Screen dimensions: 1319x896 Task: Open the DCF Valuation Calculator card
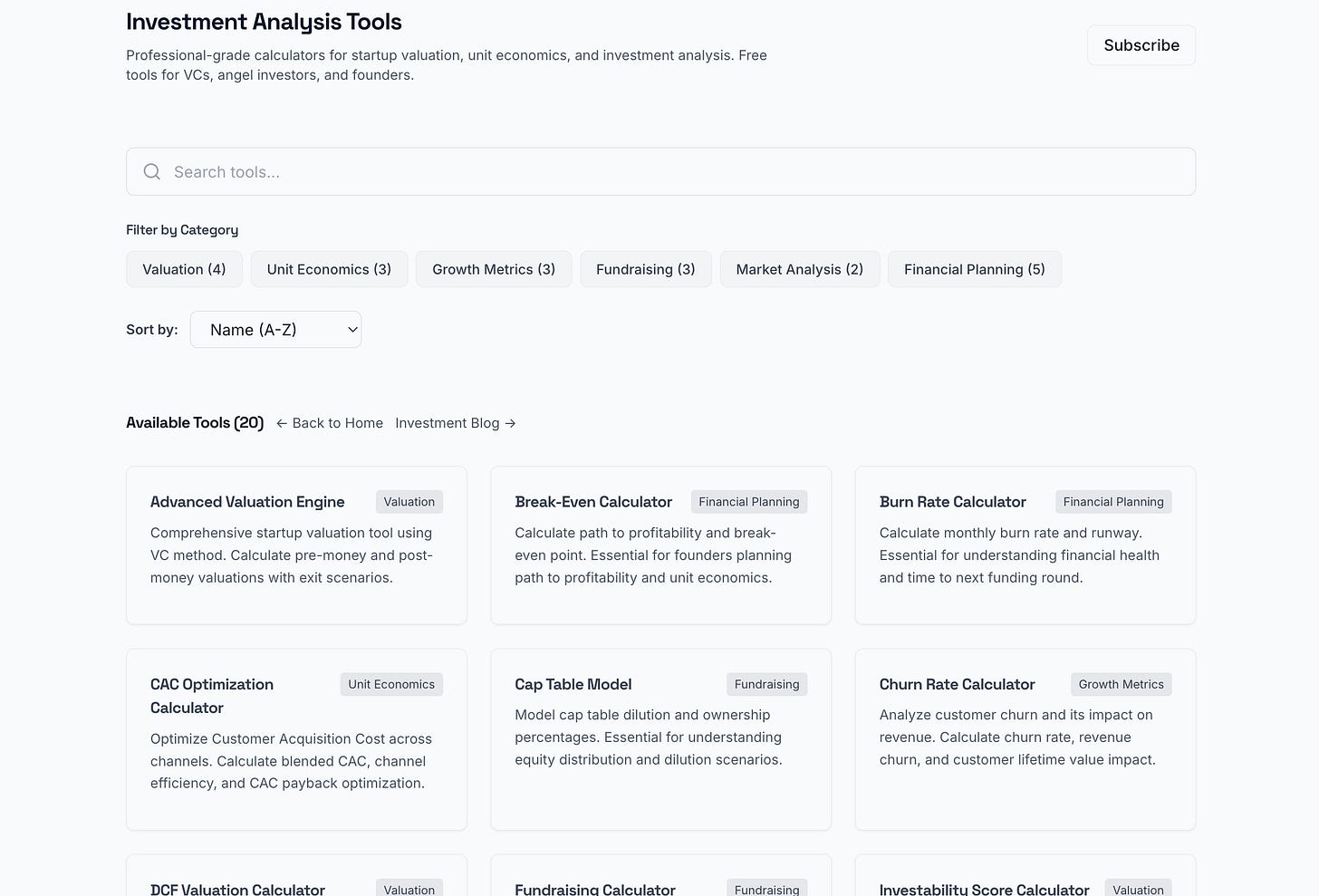pyautogui.click(x=296, y=875)
